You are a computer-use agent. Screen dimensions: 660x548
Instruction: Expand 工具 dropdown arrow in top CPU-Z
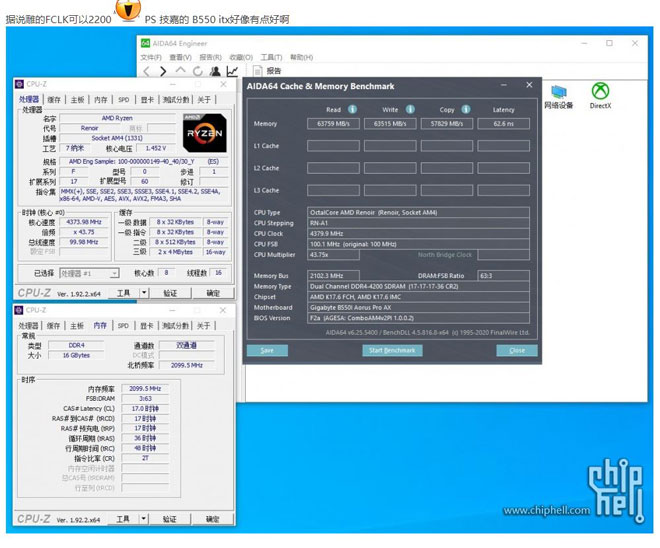tap(144, 293)
